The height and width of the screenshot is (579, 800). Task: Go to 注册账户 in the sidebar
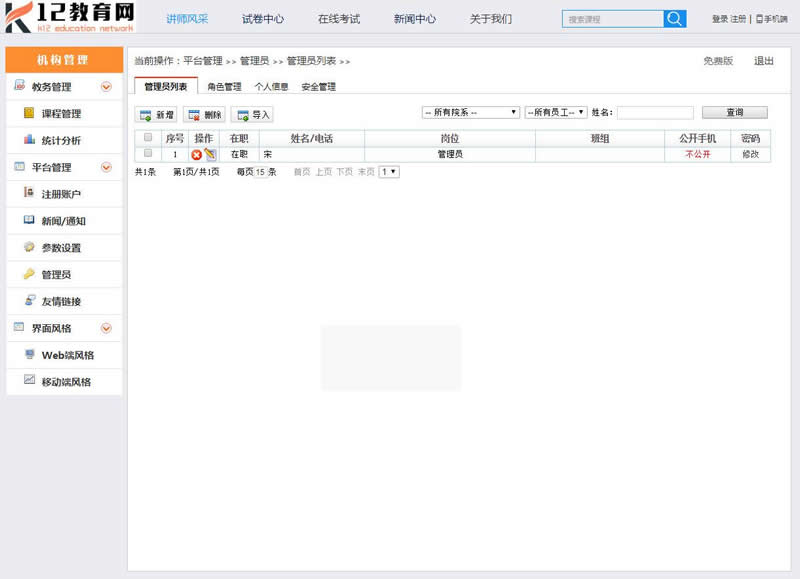pyautogui.click(x=61, y=194)
